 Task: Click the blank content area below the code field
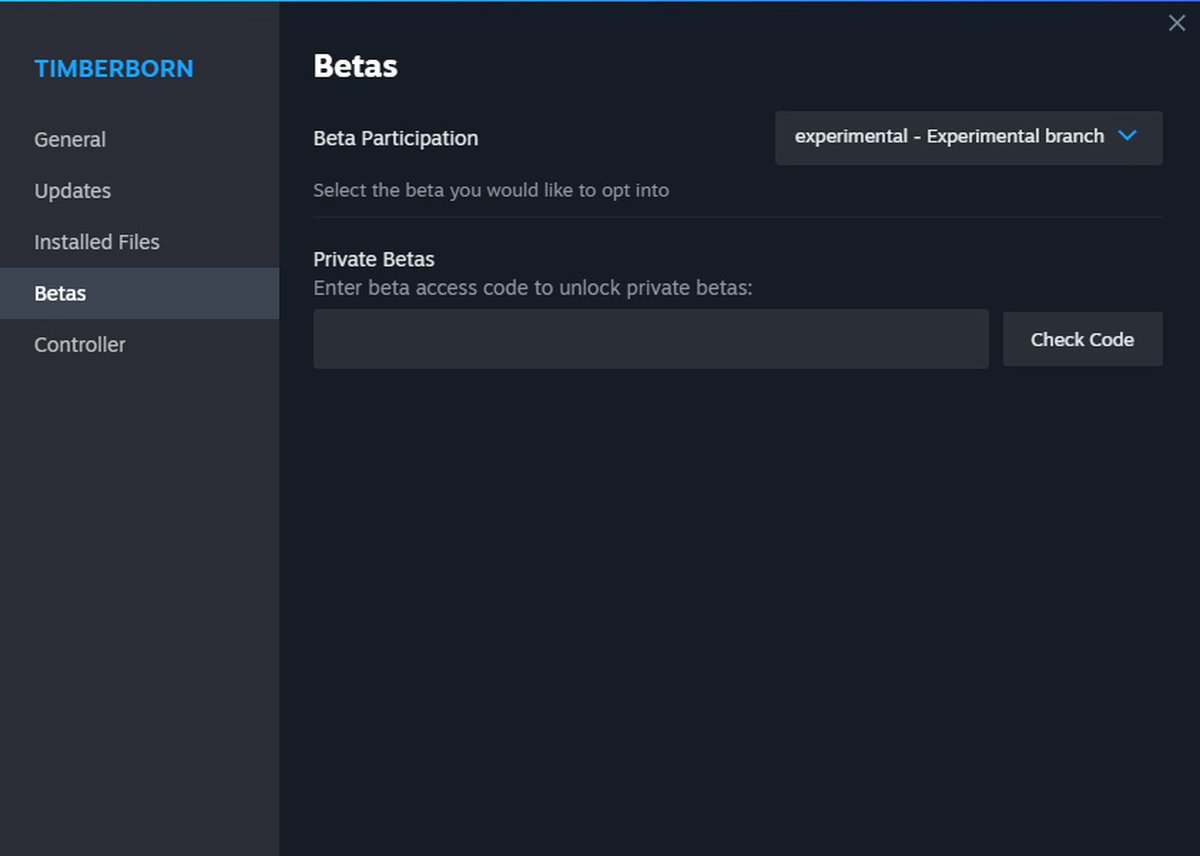tap(738, 600)
